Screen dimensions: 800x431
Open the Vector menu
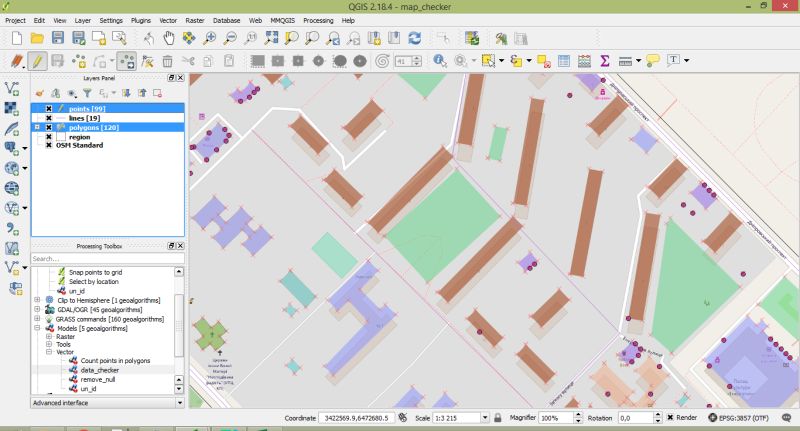[168, 20]
